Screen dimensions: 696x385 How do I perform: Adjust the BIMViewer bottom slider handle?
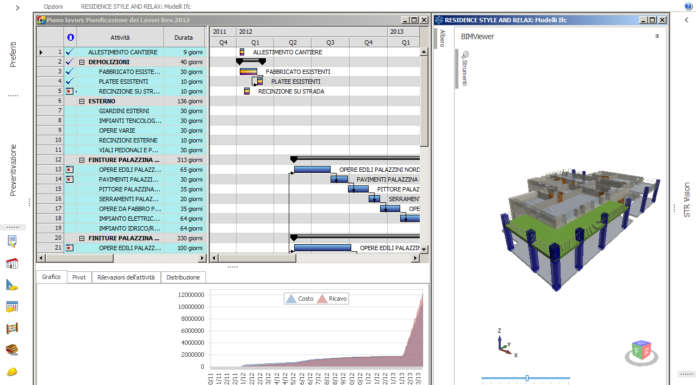pyautogui.click(x=527, y=378)
